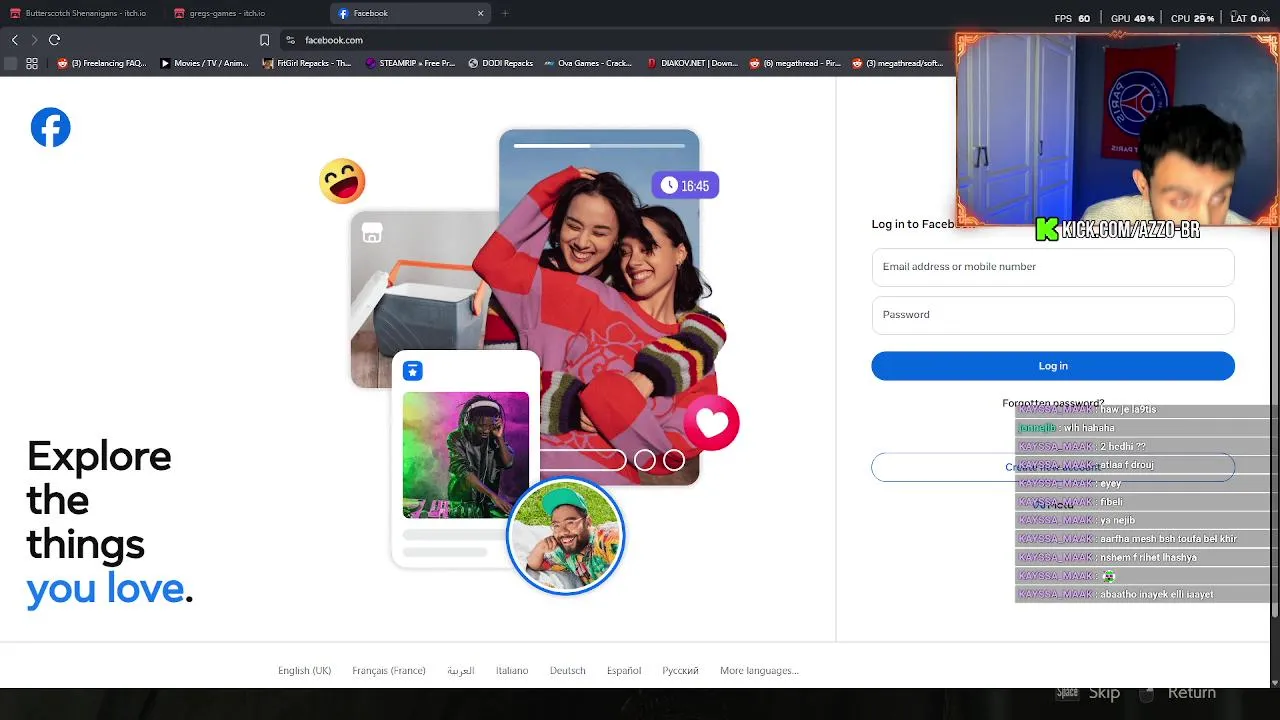Image resolution: width=1280 pixels, height=720 pixels.
Task: Click the laughing emoji in the illustration
Action: (342, 181)
